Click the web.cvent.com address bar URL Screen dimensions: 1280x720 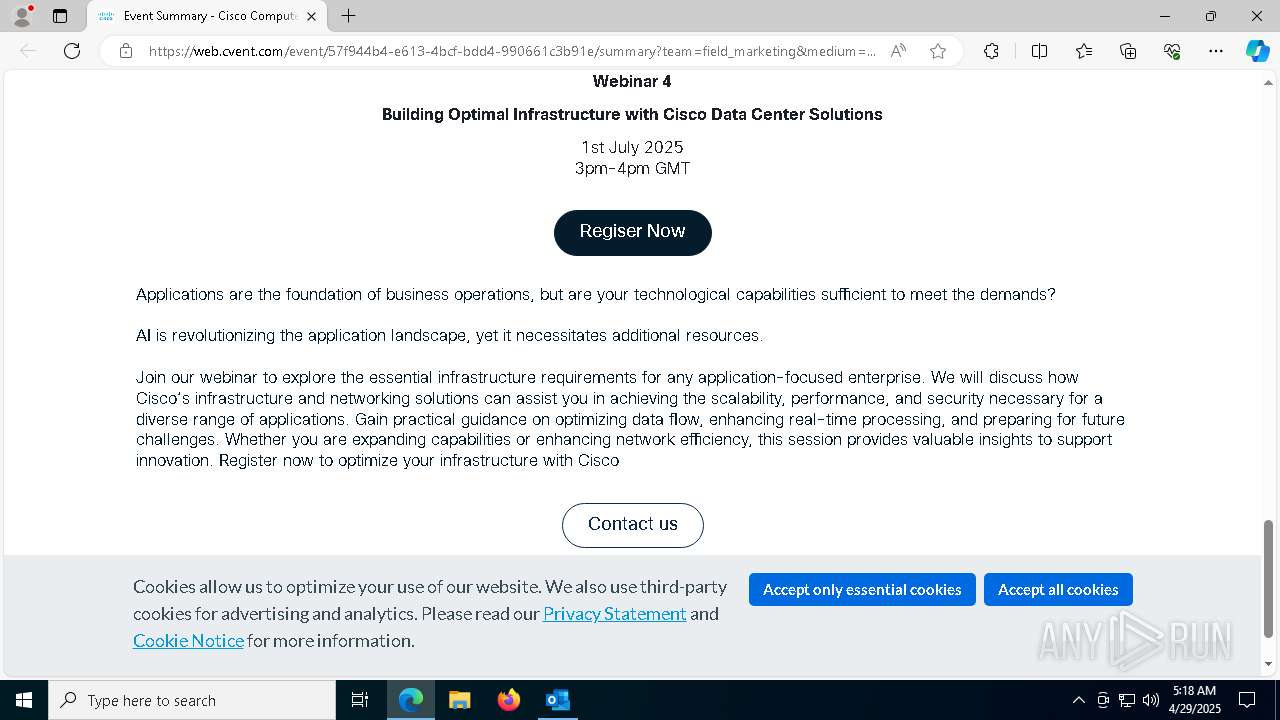click(x=512, y=51)
